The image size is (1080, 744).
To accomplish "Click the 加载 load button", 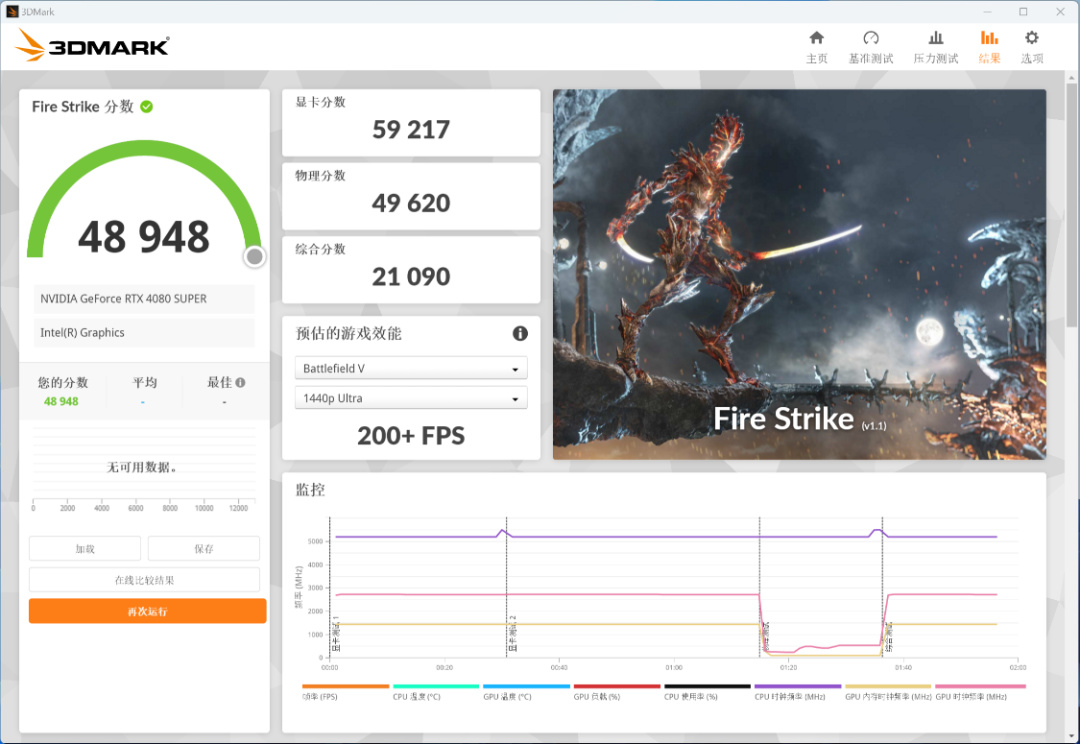I will [x=85, y=549].
